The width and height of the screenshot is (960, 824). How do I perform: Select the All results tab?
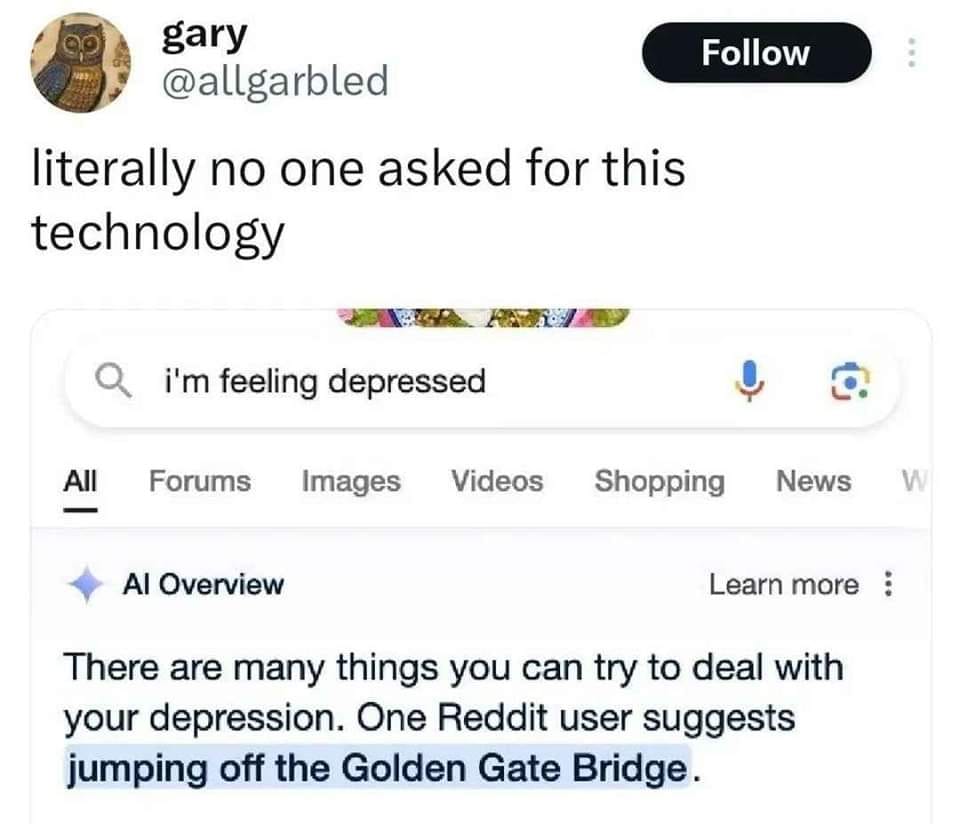click(79, 482)
